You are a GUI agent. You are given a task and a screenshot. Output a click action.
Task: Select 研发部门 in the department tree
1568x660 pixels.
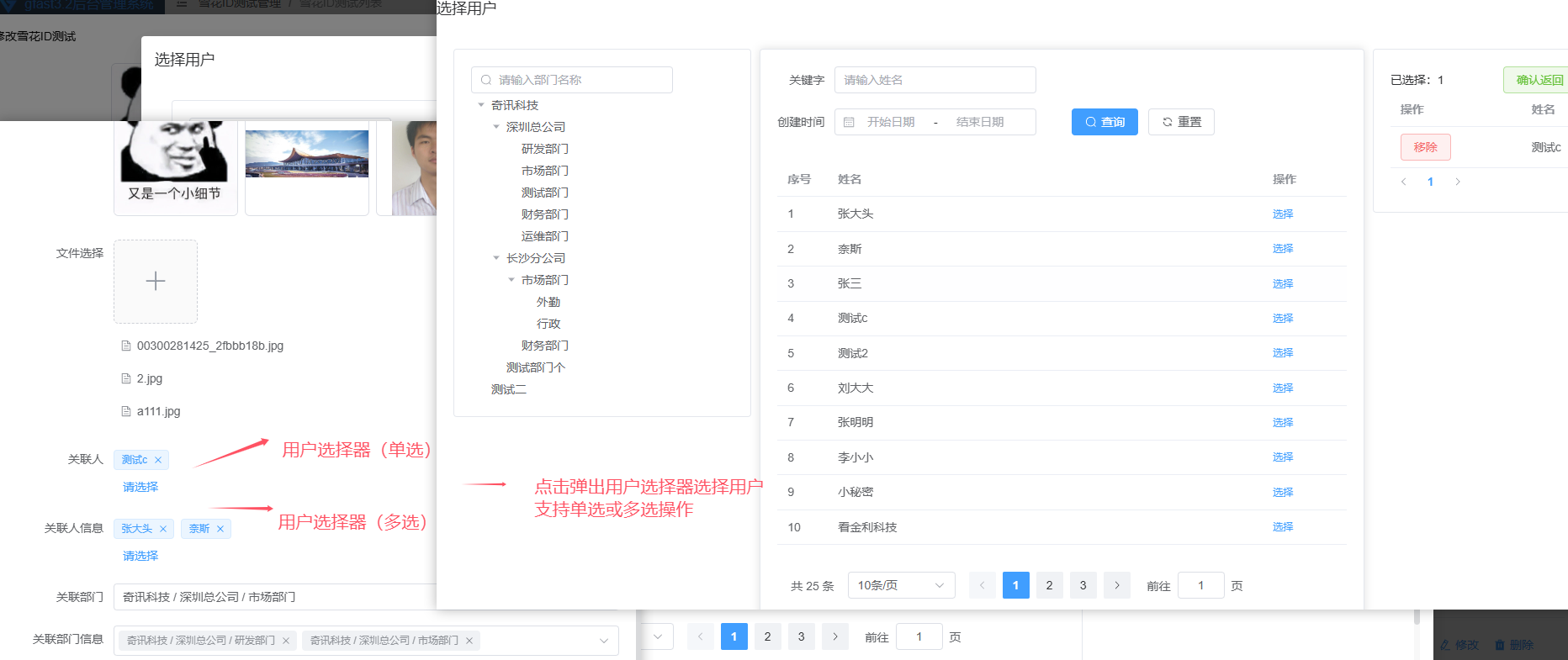tap(544, 149)
